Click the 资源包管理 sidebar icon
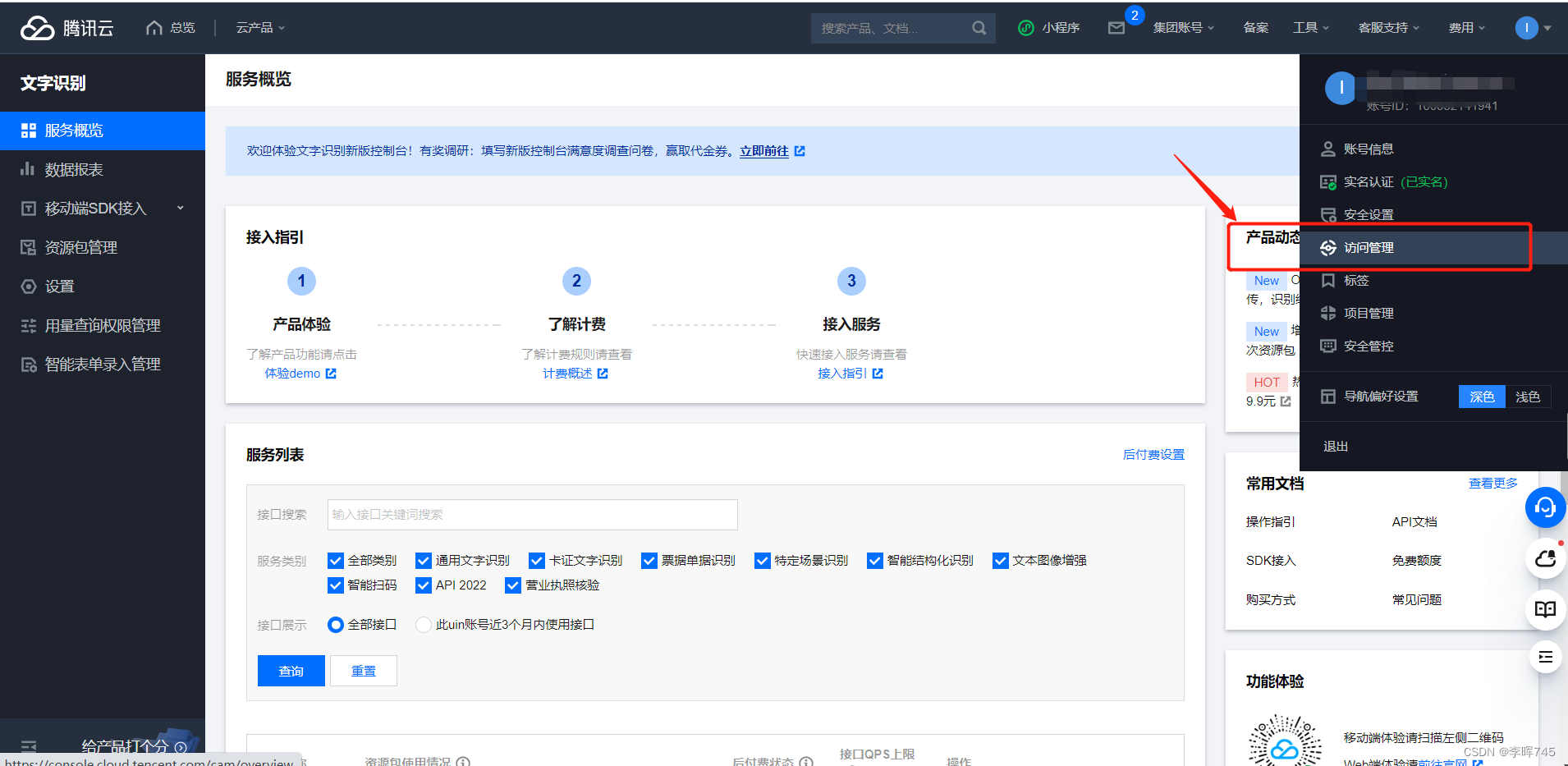 click(28, 247)
